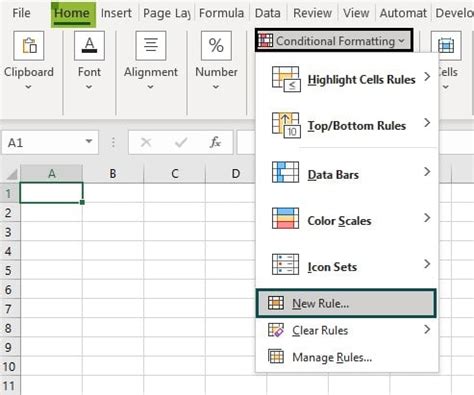Image resolution: width=474 pixels, height=395 pixels.
Task: Choose New Rule... from the menu
Action: coord(346,303)
